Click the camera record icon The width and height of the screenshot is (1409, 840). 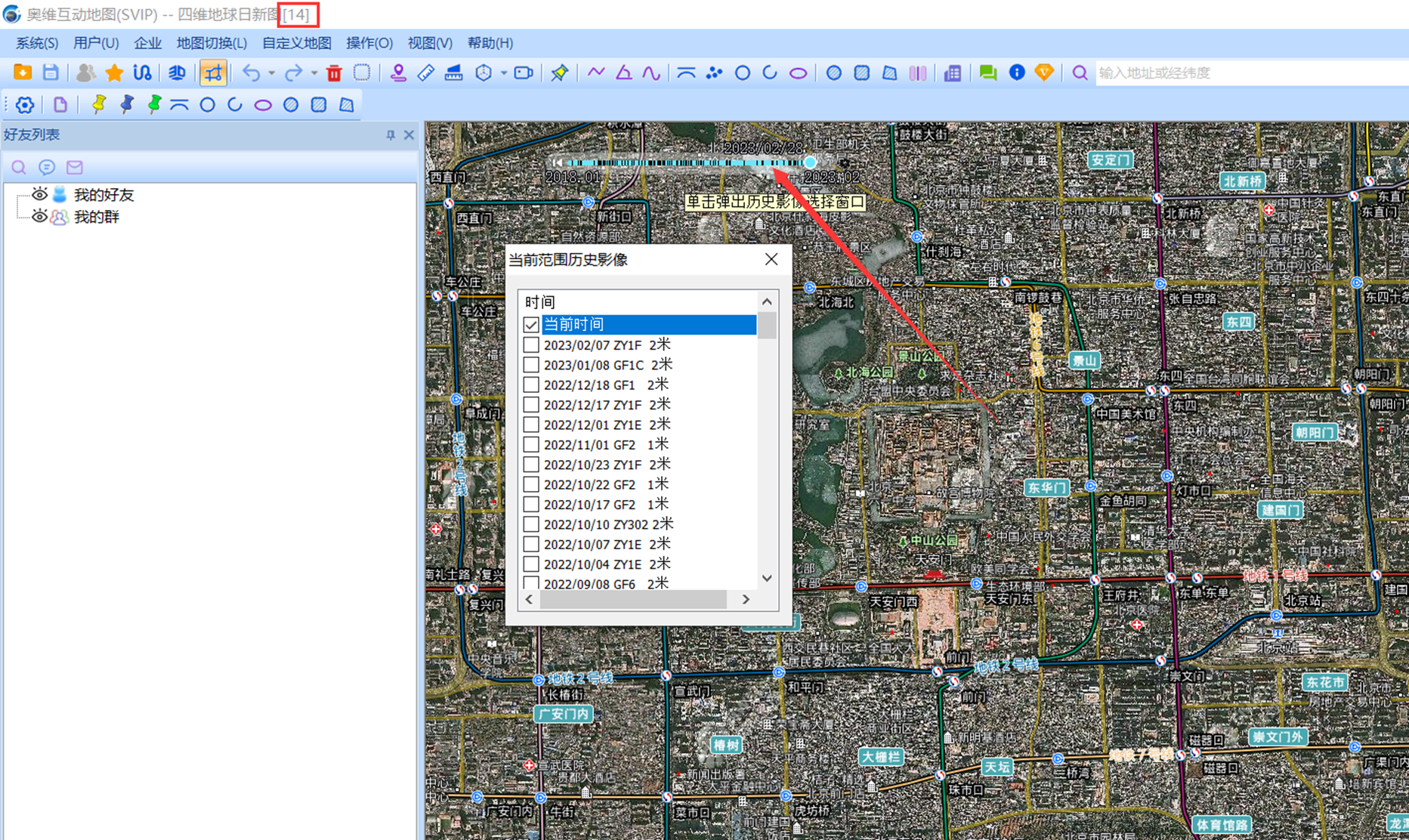tap(523, 73)
